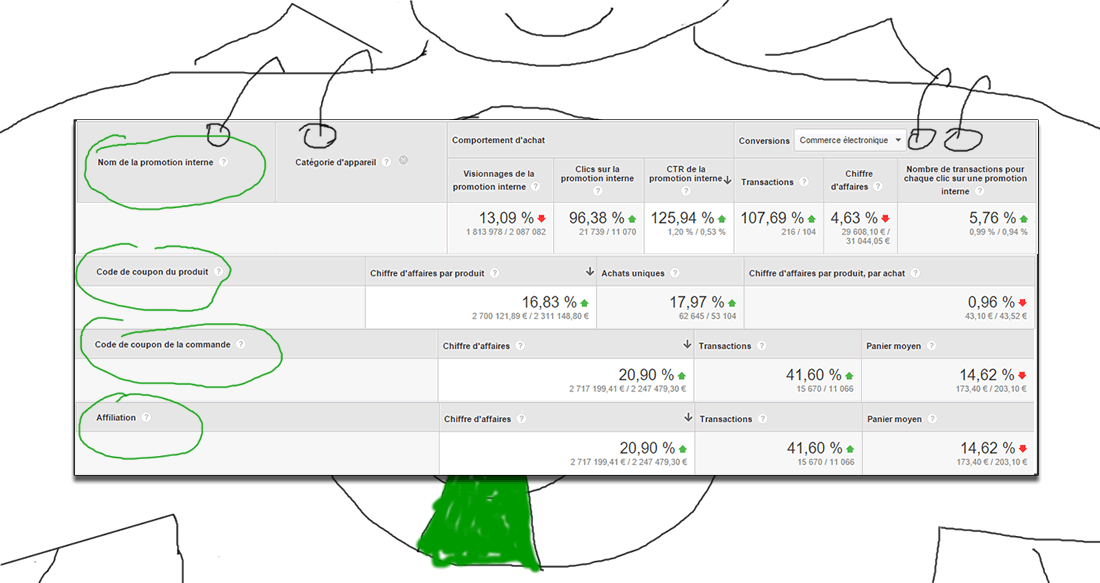Remove the Catégorie d'appareil secondary dimension
Viewport: 1100px width, 583px height.
click(x=403, y=160)
